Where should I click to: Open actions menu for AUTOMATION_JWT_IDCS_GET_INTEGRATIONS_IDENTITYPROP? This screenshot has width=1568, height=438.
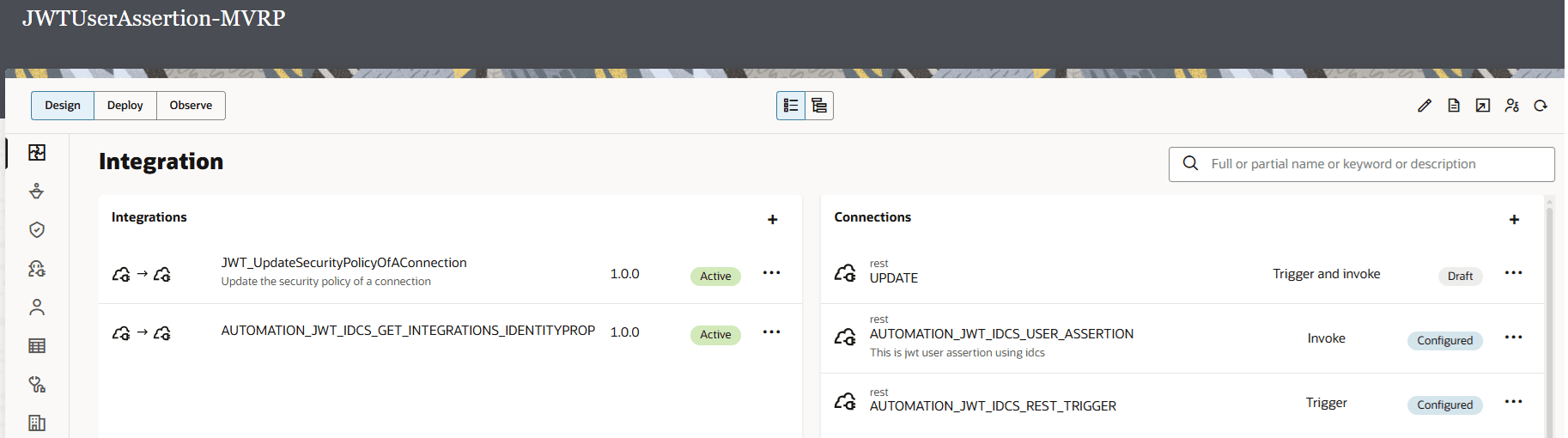tap(772, 332)
